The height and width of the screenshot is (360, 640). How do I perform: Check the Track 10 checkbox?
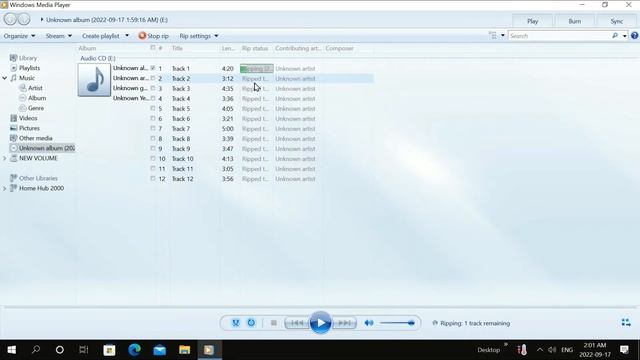coord(153,158)
